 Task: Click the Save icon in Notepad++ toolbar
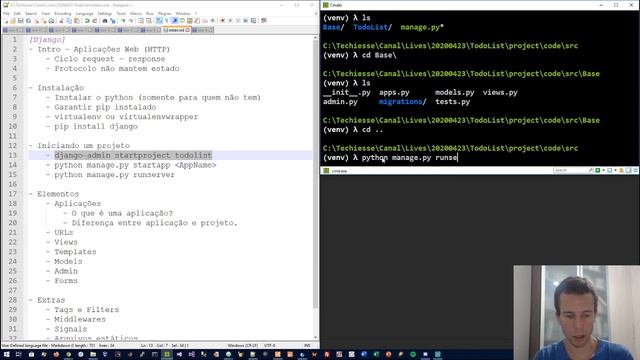(20, 20)
